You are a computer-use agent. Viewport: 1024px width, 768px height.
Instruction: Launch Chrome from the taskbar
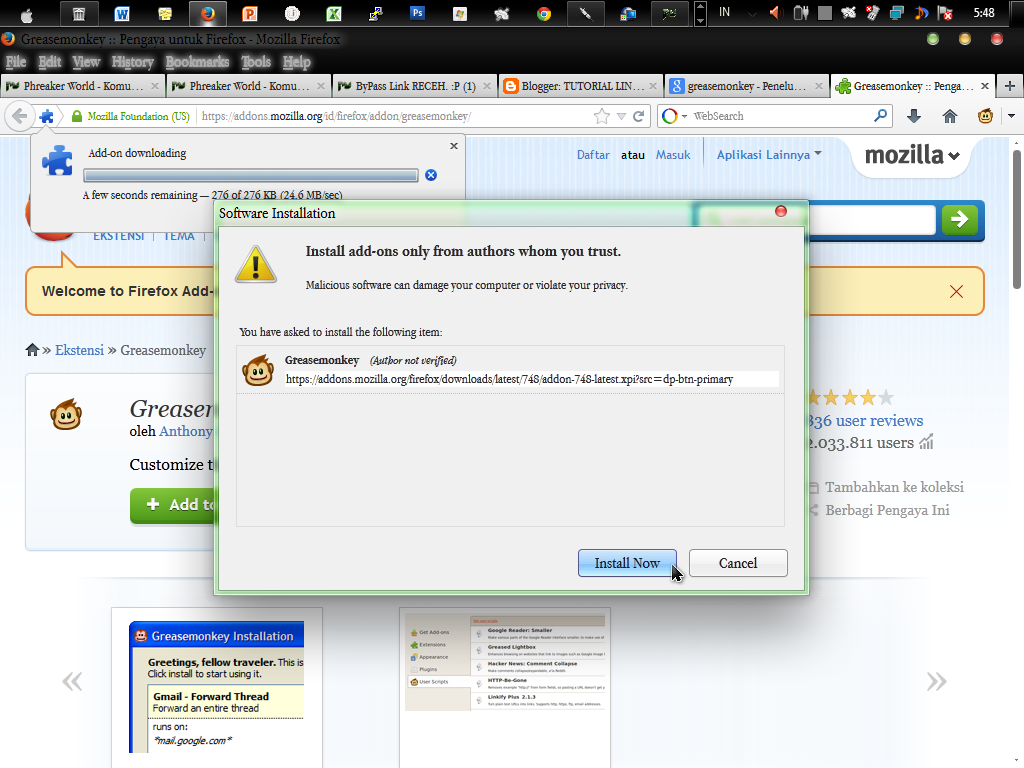544,14
